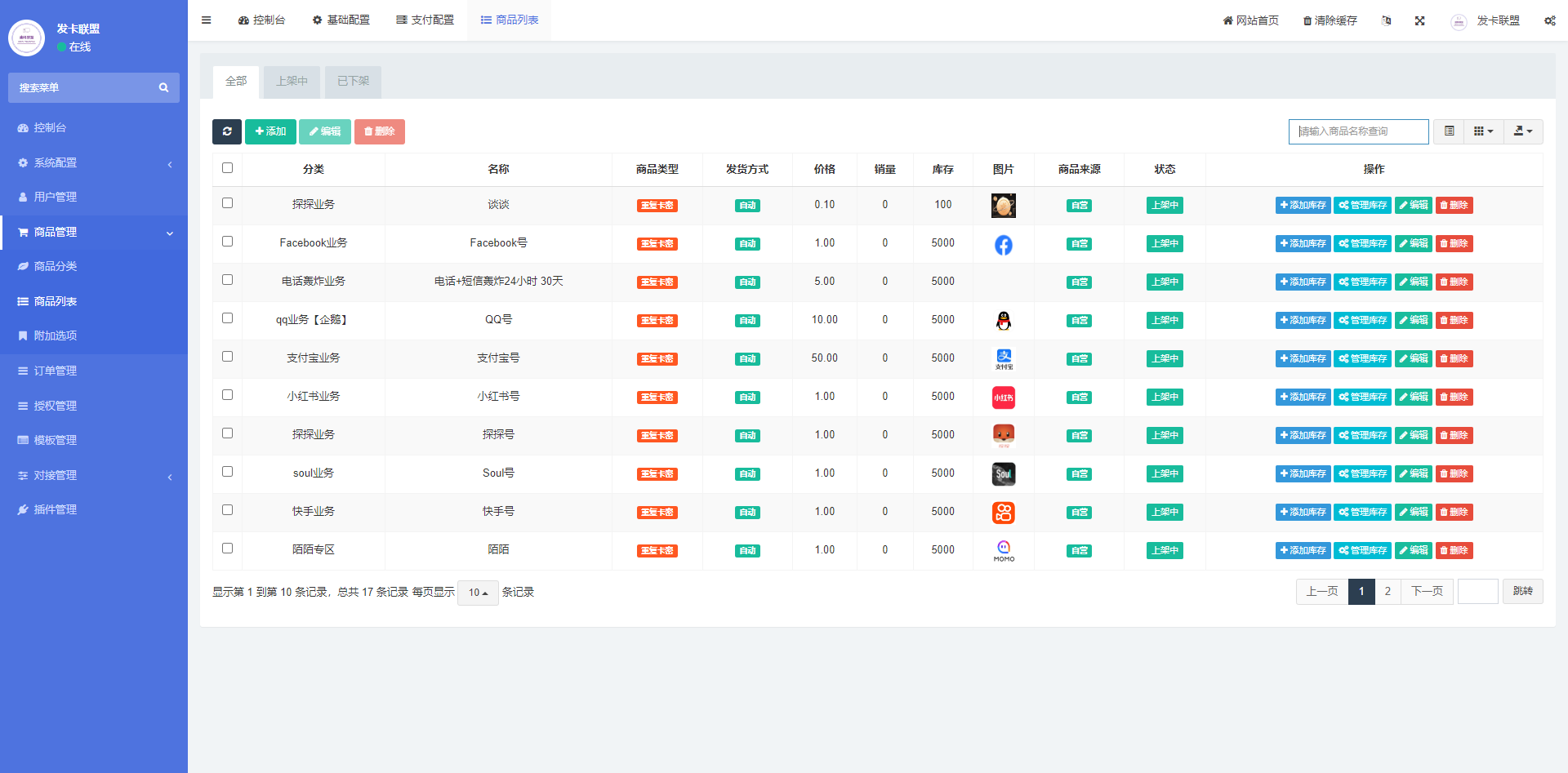Check the 小红书号 row checkbox
This screenshot has height=773, width=1568.
point(227,395)
